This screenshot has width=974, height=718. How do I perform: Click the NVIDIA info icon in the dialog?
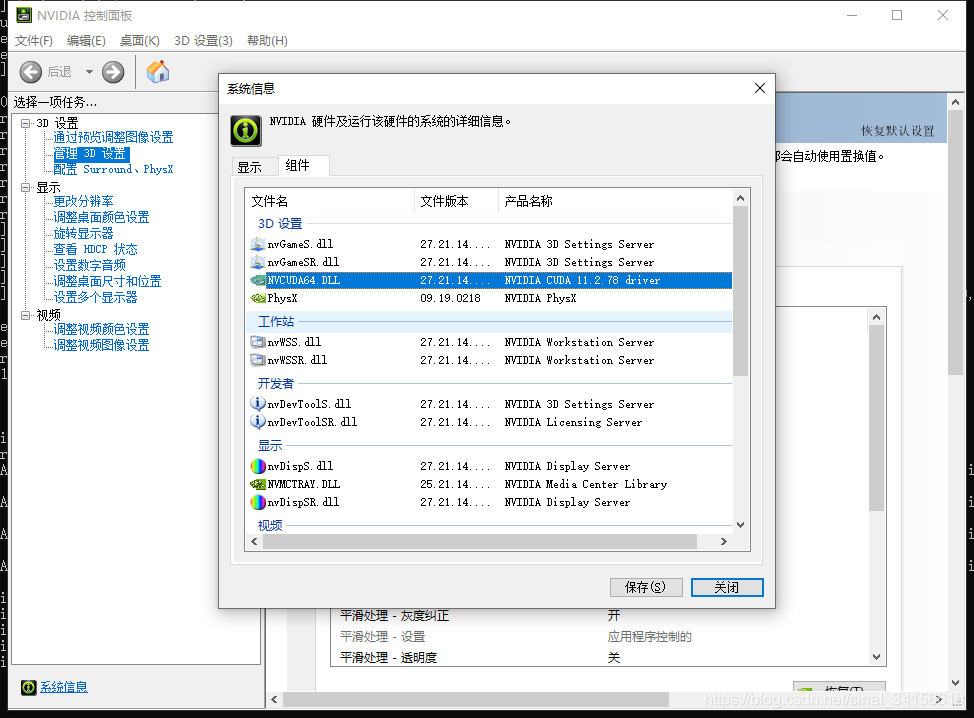[x=245, y=131]
